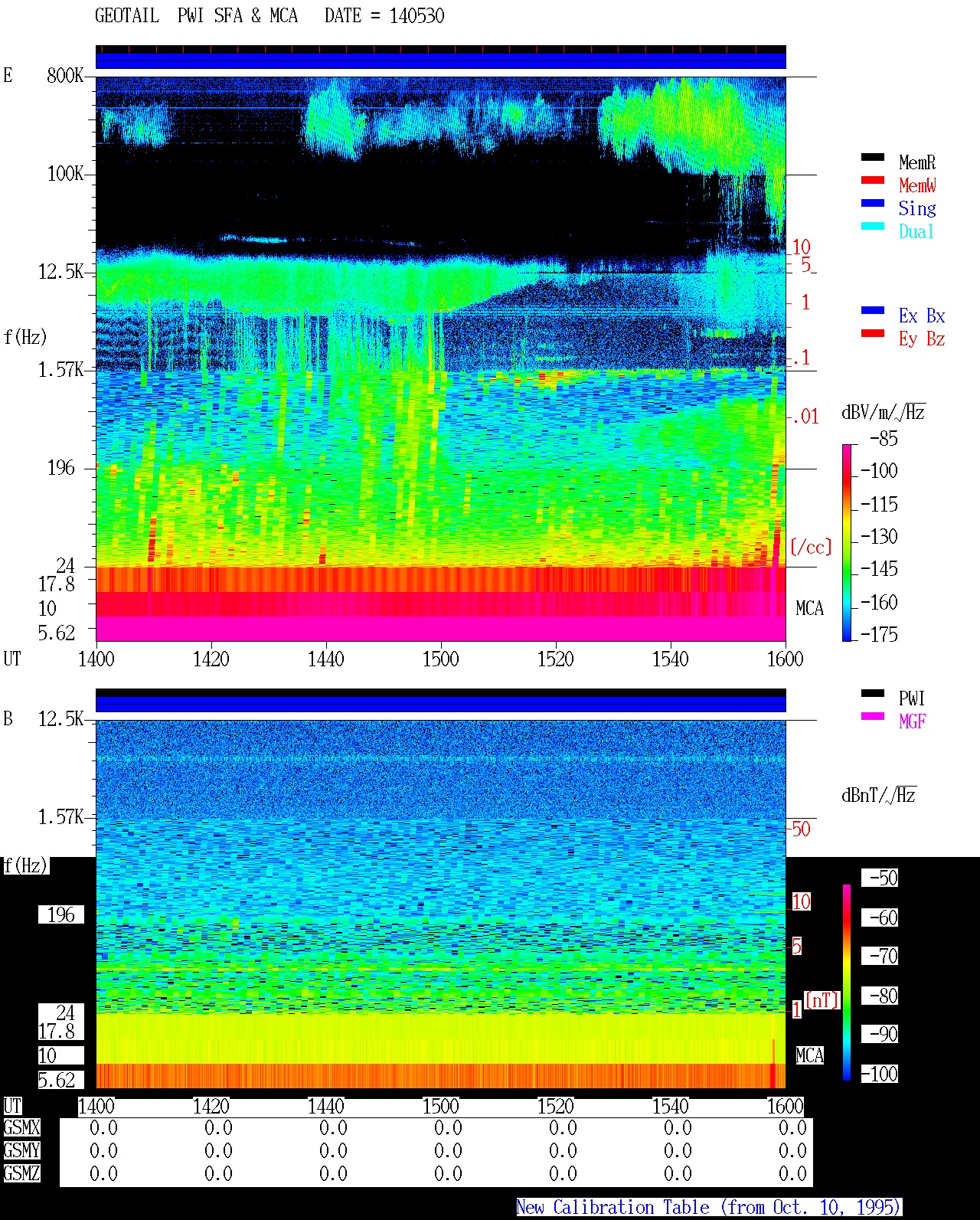Click the E electric field spectrogram panel
The width and height of the screenshot is (980, 1220).
pyautogui.click(x=441, y=358)
